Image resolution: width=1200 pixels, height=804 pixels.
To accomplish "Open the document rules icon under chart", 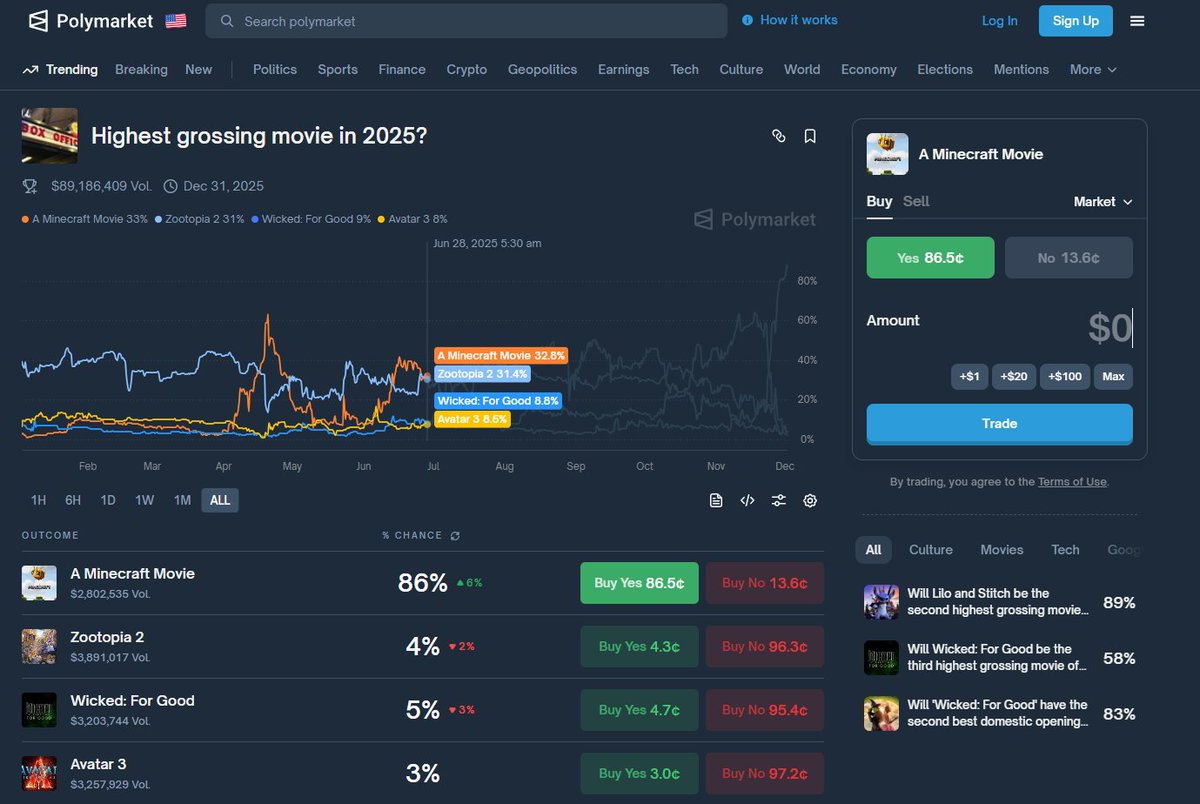I will pos(716,501).
